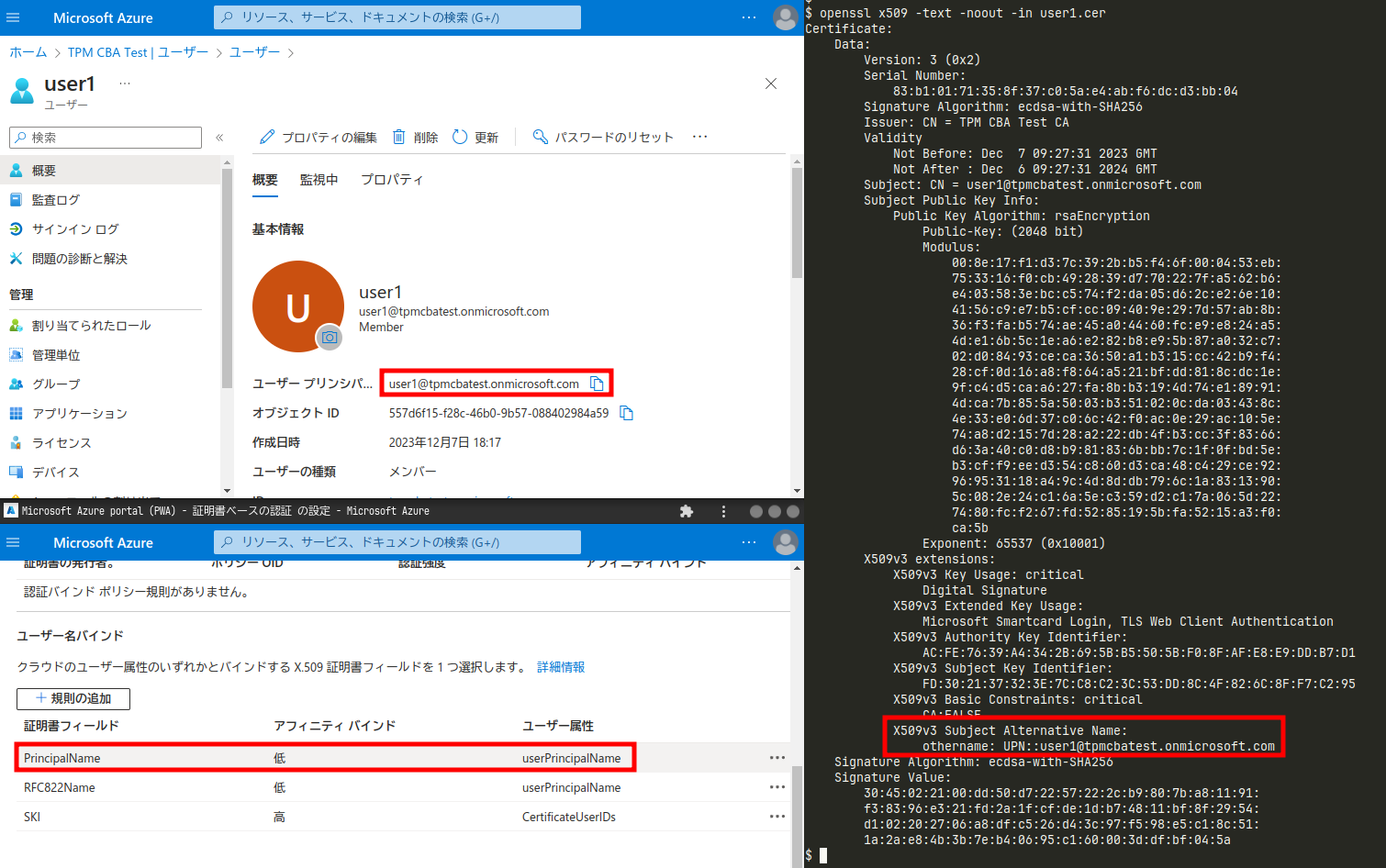Collapse the left sidebar with chevron
Screen dimensions: 1386x868
pyautogui.click(x=219, y=138)
